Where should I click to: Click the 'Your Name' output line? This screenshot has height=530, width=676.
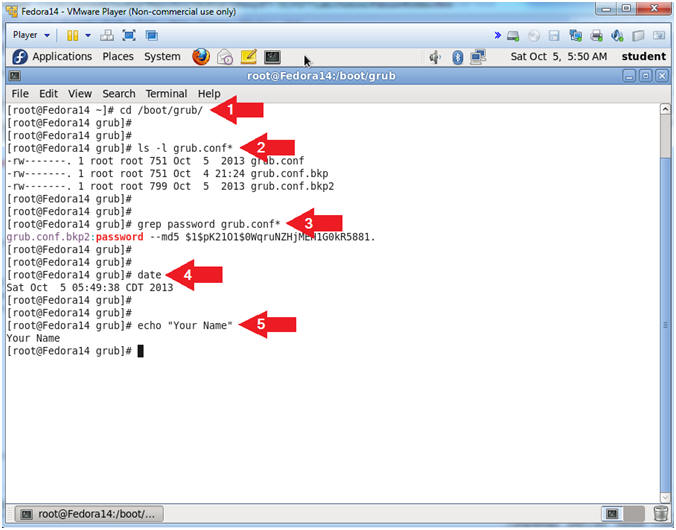(33, 338)
